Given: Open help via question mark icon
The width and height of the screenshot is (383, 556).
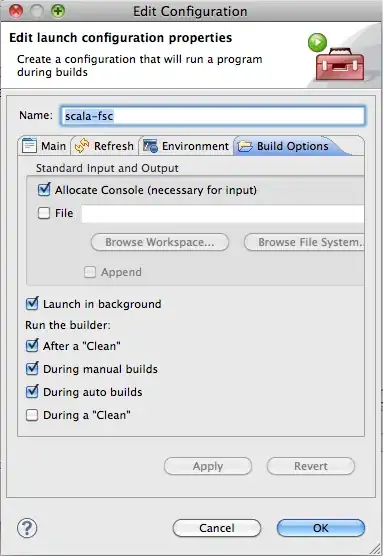Looking at the screenshot, I should [27, 528].
